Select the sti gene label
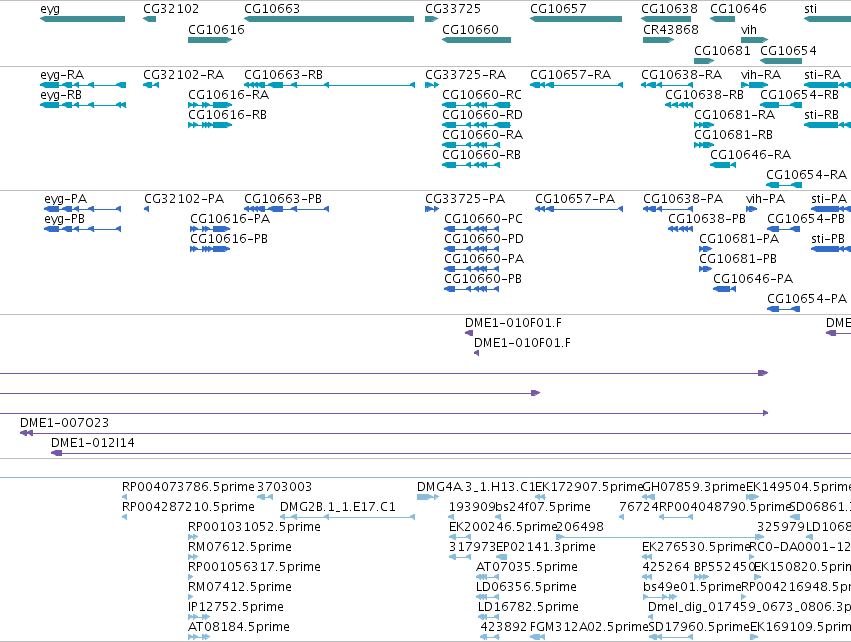 point(810,9)
